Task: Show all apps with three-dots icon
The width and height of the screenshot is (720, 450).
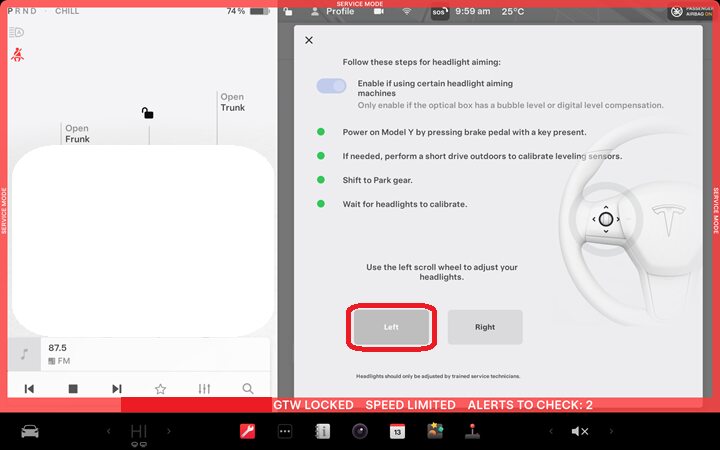Action: coord(285,431)
